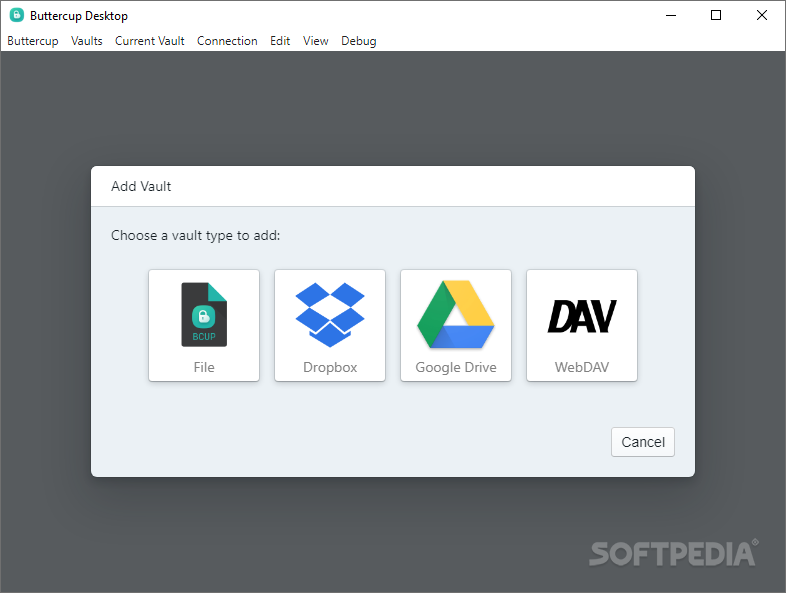Cancel the Add Vault dialog
The height and width of the screenshot is (593, 786).
click(643, 442)
